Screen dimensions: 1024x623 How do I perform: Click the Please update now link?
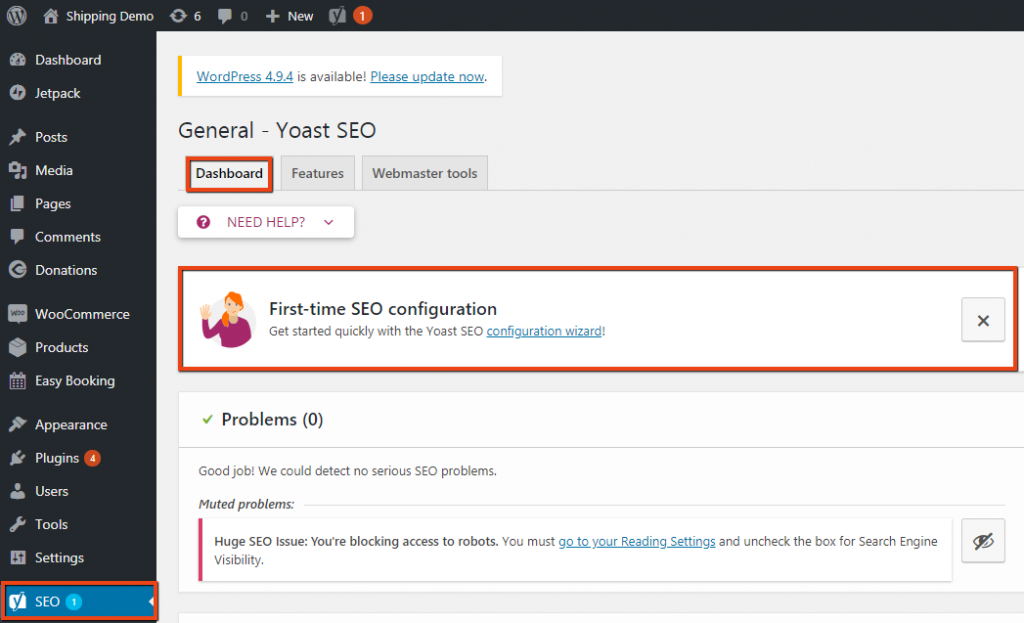click(428, 76)
